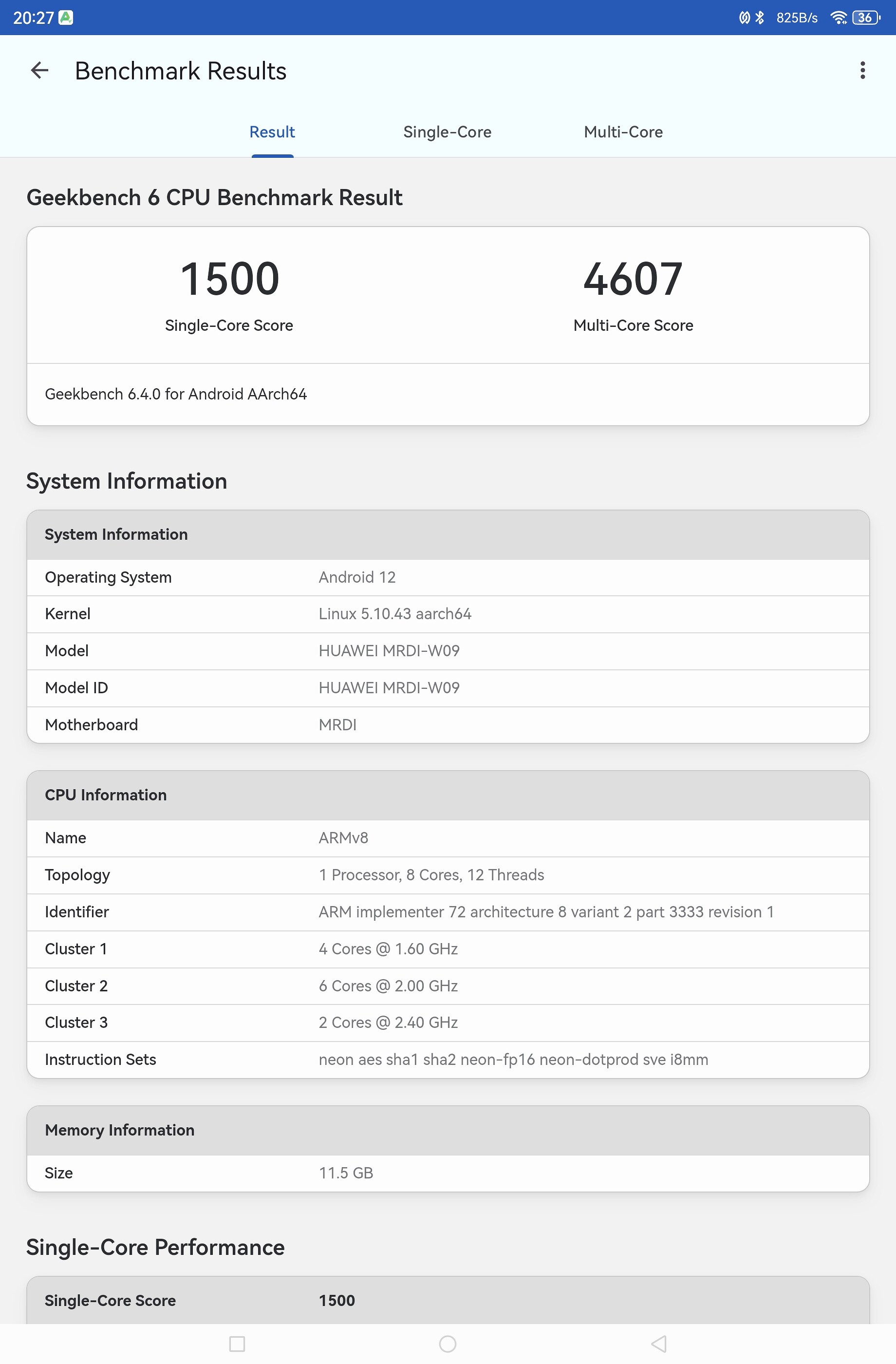Tap the Model ID row
Viewport: 896px width, 1364px height.
[x=448, y=688]
